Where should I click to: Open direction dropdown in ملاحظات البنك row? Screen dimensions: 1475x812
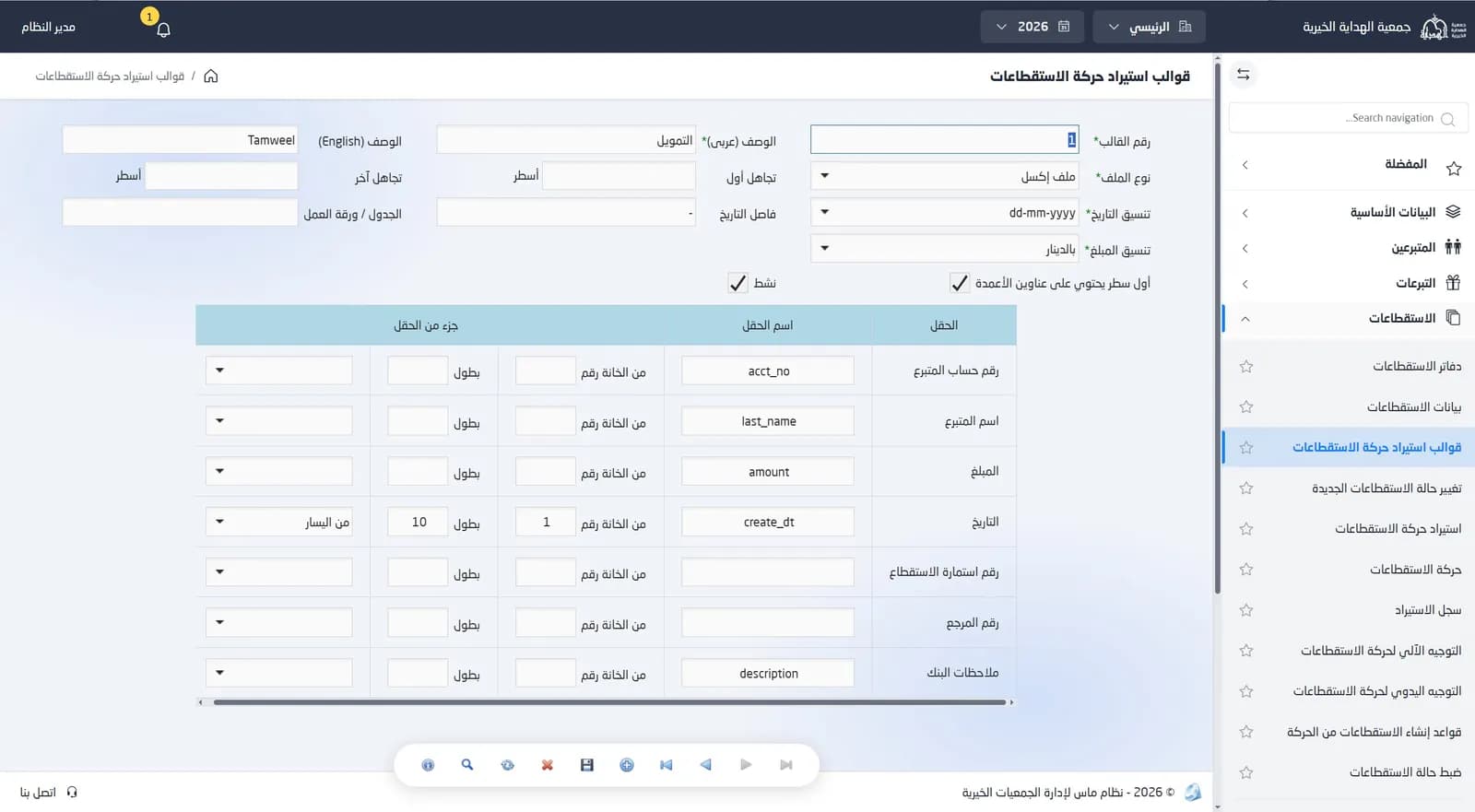point(279,673)
